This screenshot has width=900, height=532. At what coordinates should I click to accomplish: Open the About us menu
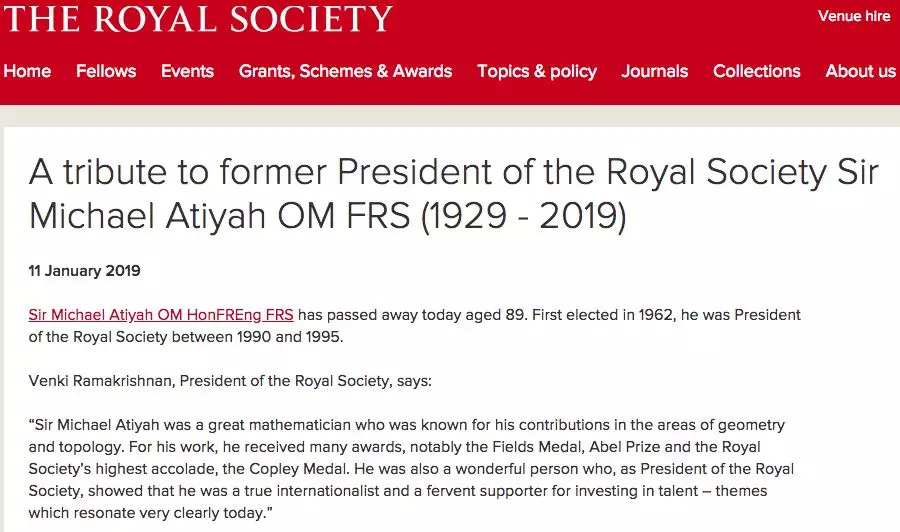pos(860,71)
